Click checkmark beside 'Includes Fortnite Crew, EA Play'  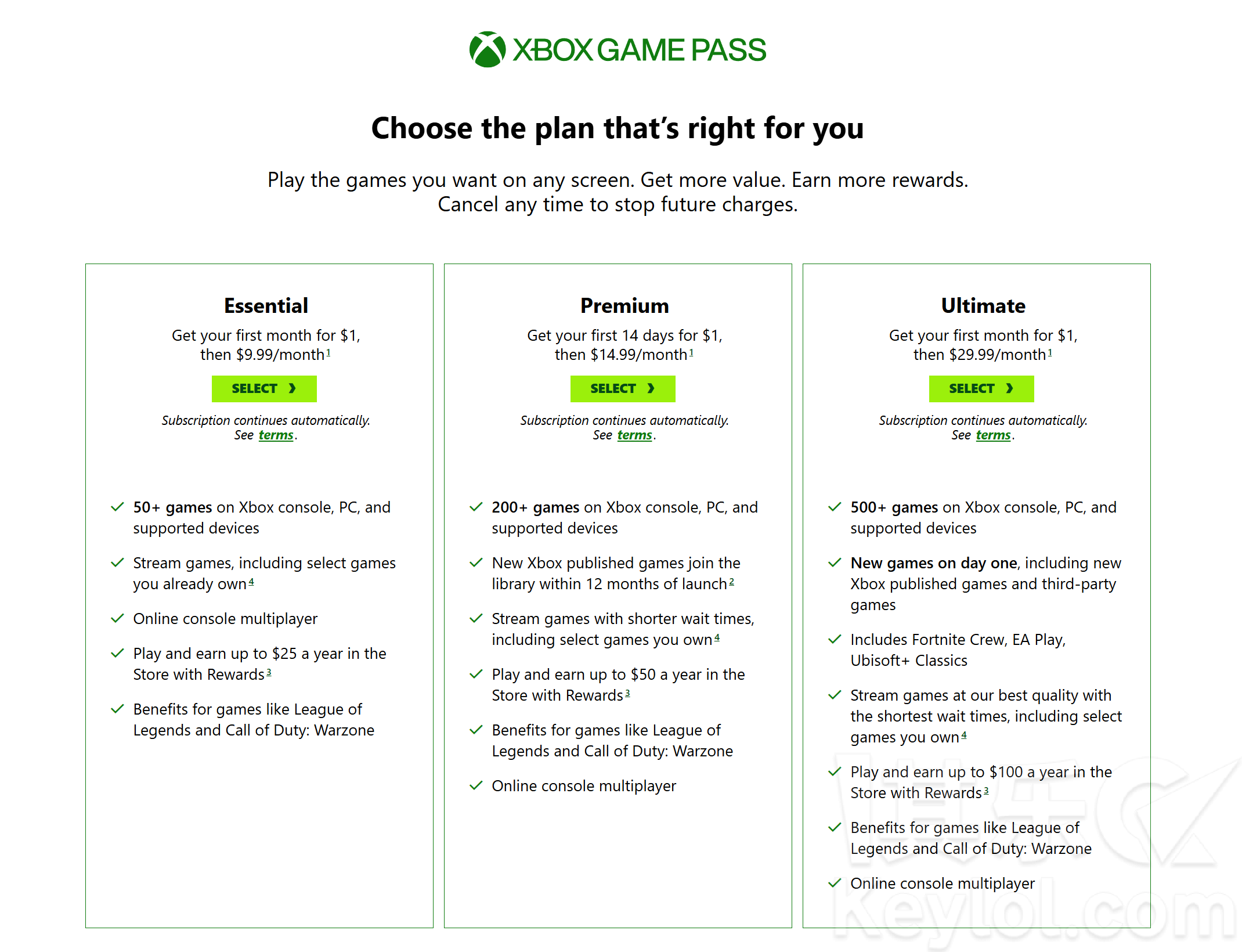click(835, 640)
